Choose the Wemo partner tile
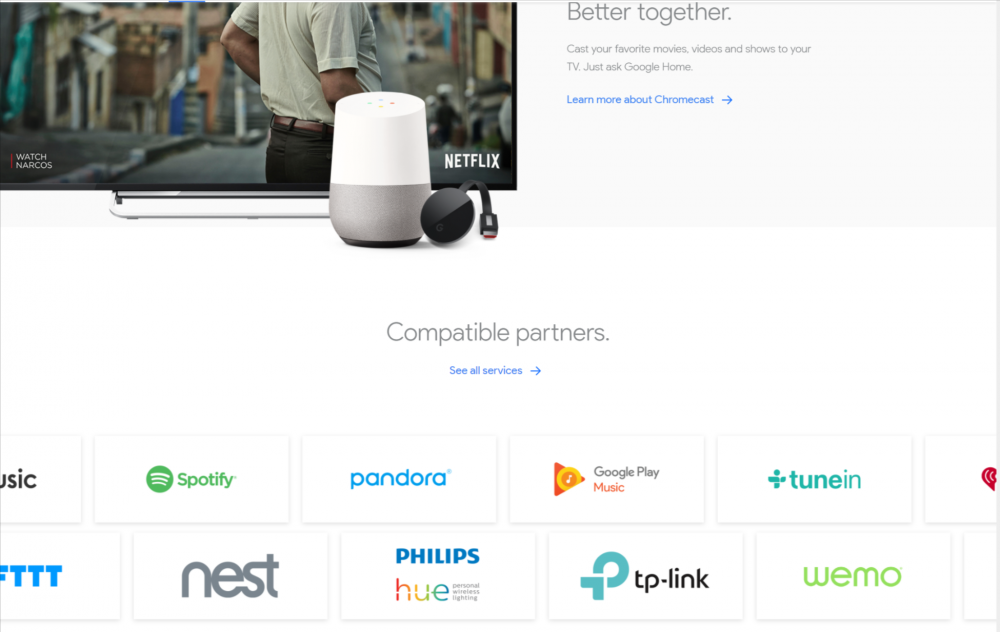The image size is (1000, 632). pyautogui.click(x=853, y=576)
